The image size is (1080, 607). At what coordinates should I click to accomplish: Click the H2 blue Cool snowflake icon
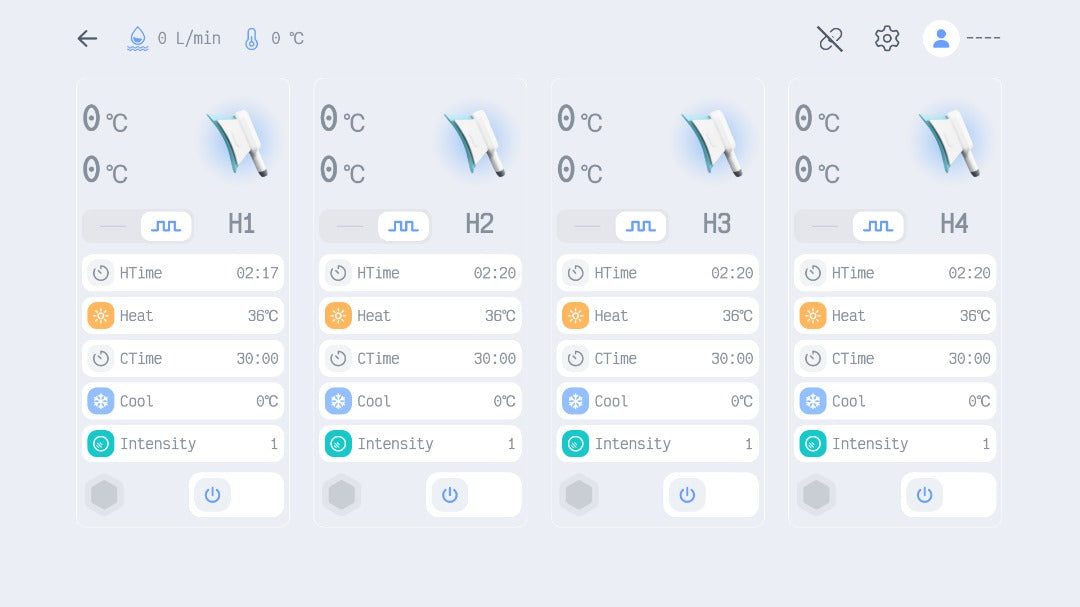(x=339, y=401)
